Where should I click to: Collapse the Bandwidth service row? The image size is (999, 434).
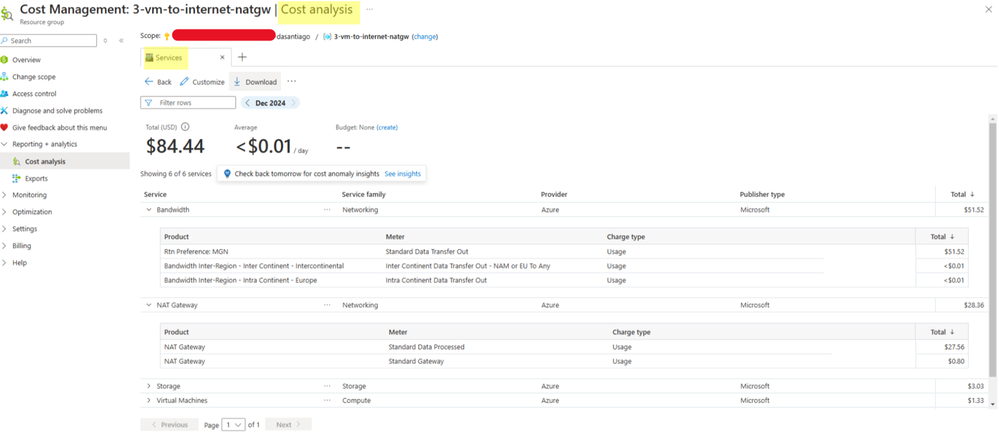pos(148,210)
